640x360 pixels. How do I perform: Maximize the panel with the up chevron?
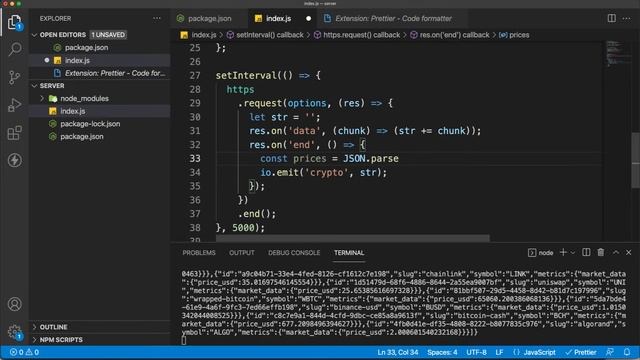click(x=616, y=253)
